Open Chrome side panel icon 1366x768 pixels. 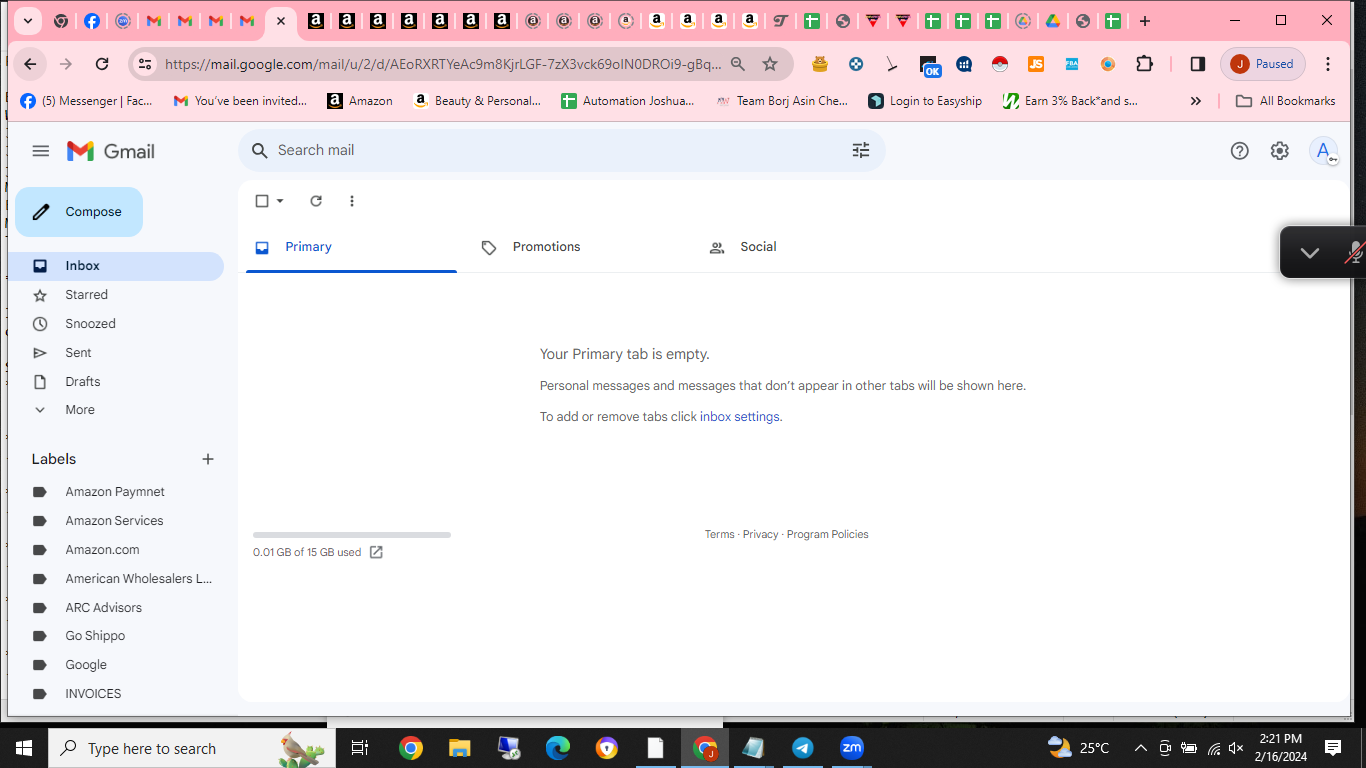point(1197,64)
